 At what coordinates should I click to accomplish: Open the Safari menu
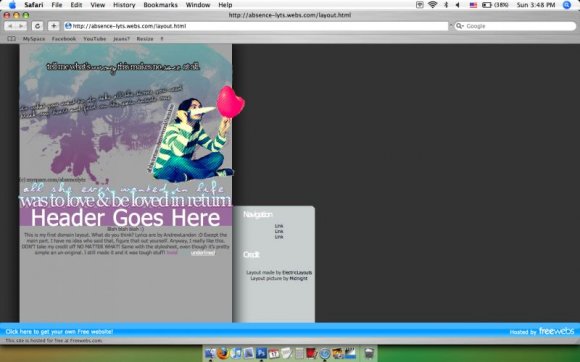34,5
